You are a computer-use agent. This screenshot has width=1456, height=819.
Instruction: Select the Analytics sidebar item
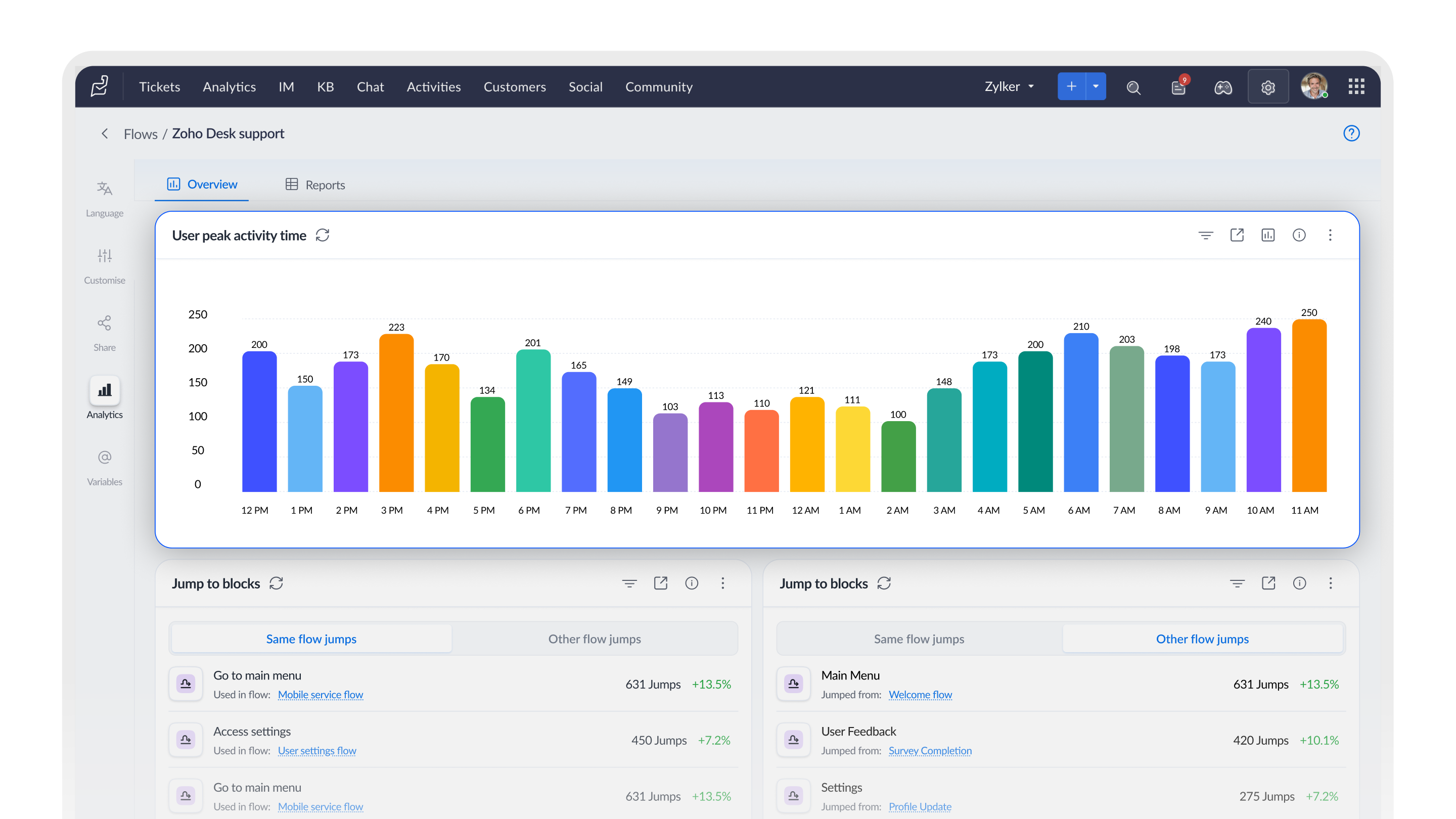click(105, 398)
